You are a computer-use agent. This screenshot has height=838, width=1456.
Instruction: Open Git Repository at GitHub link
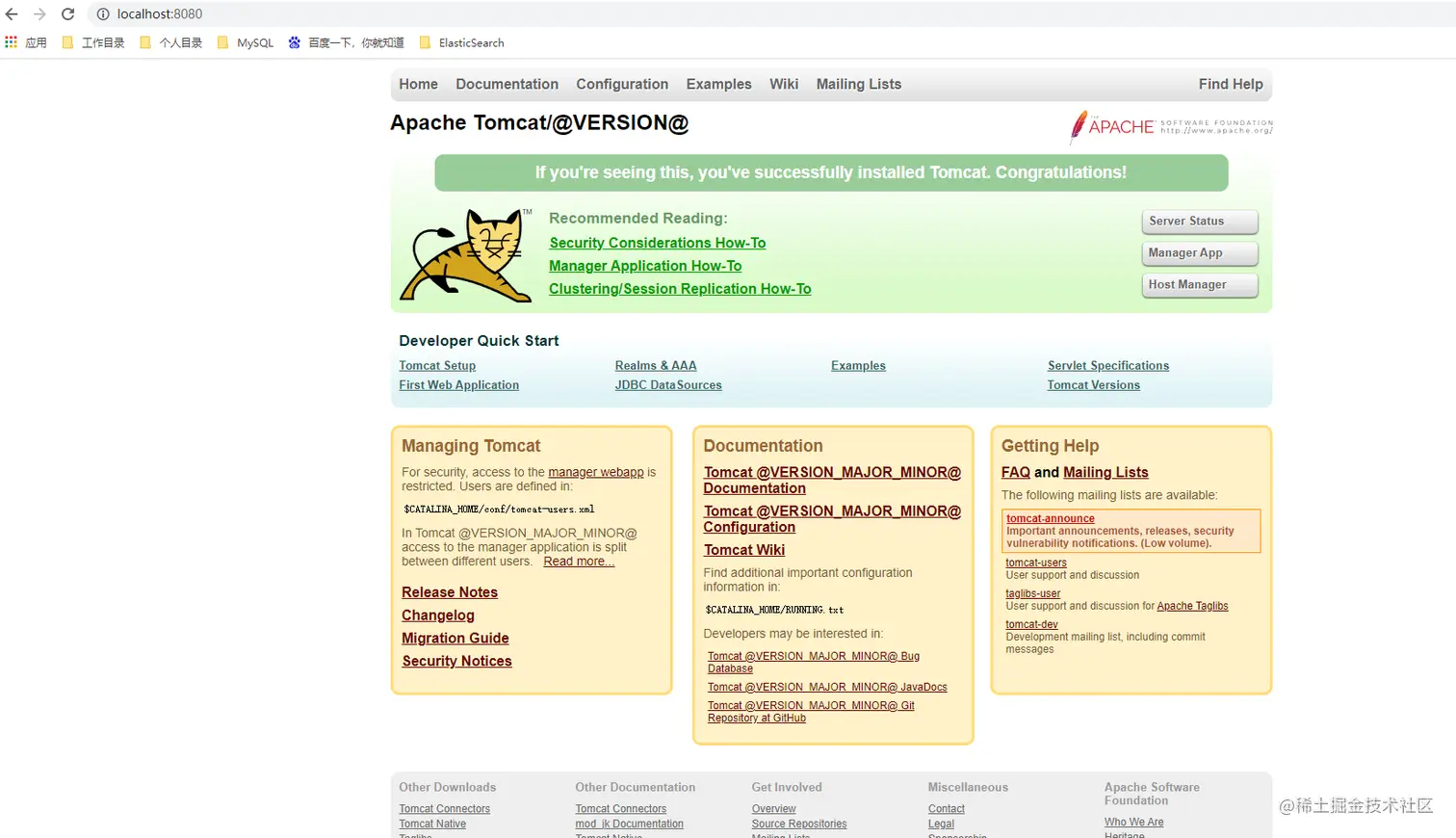[811, 712]
